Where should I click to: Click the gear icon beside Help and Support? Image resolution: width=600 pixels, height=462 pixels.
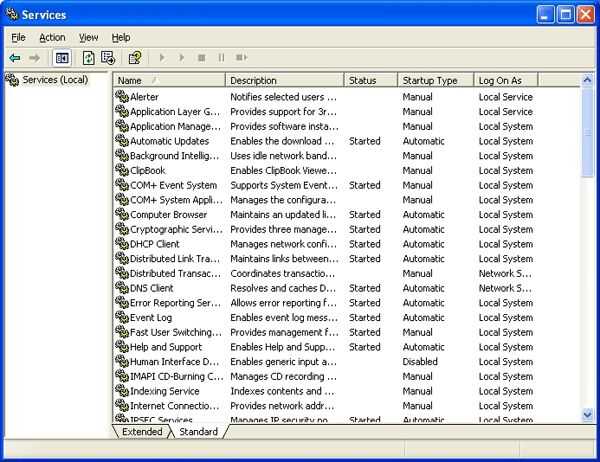coord(122,346)
